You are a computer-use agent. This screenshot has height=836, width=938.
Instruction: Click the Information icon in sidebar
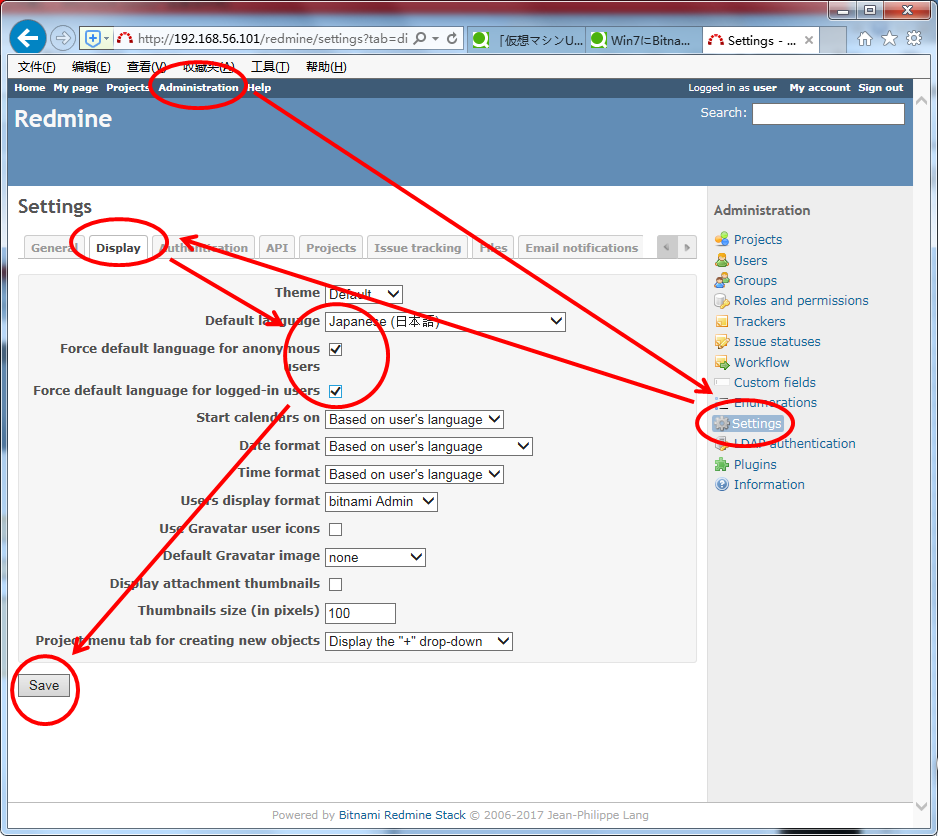point(722,485)
